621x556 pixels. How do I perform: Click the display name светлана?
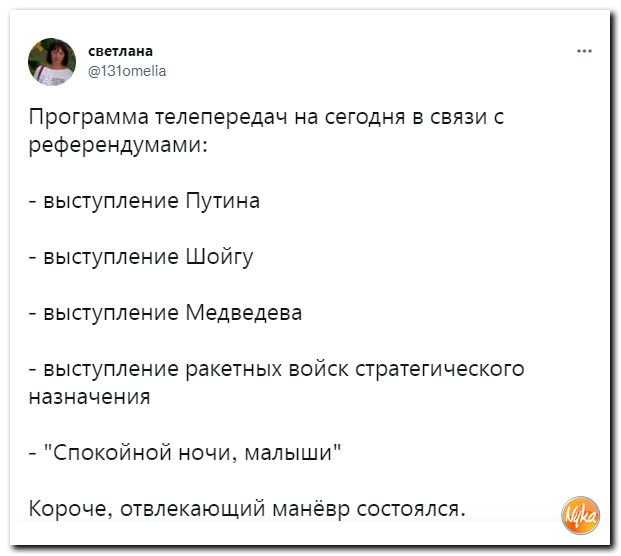point(120,51)
